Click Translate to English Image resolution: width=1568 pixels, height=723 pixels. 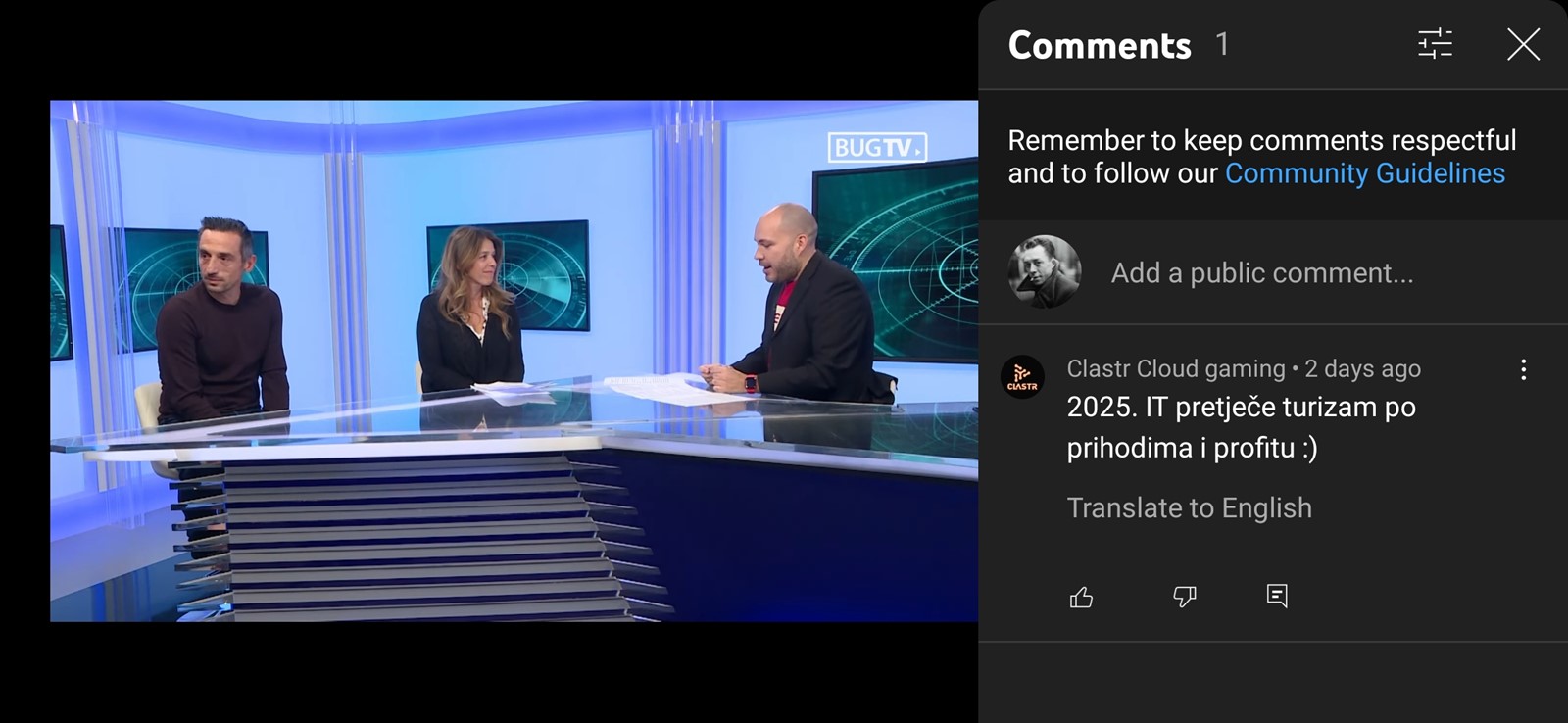coord(1189,507)
